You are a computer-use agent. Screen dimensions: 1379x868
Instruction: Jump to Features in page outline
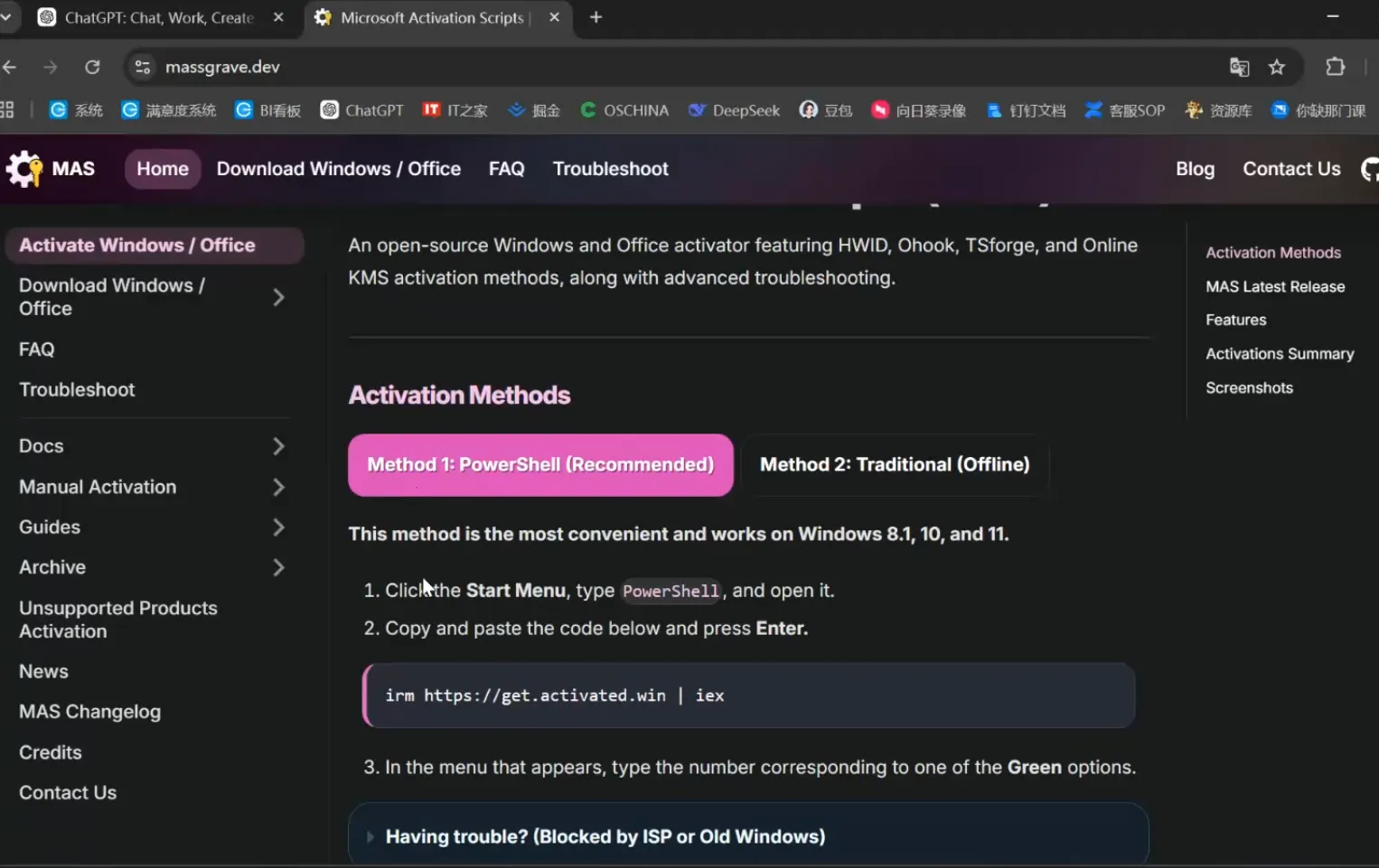[1235, 320]
